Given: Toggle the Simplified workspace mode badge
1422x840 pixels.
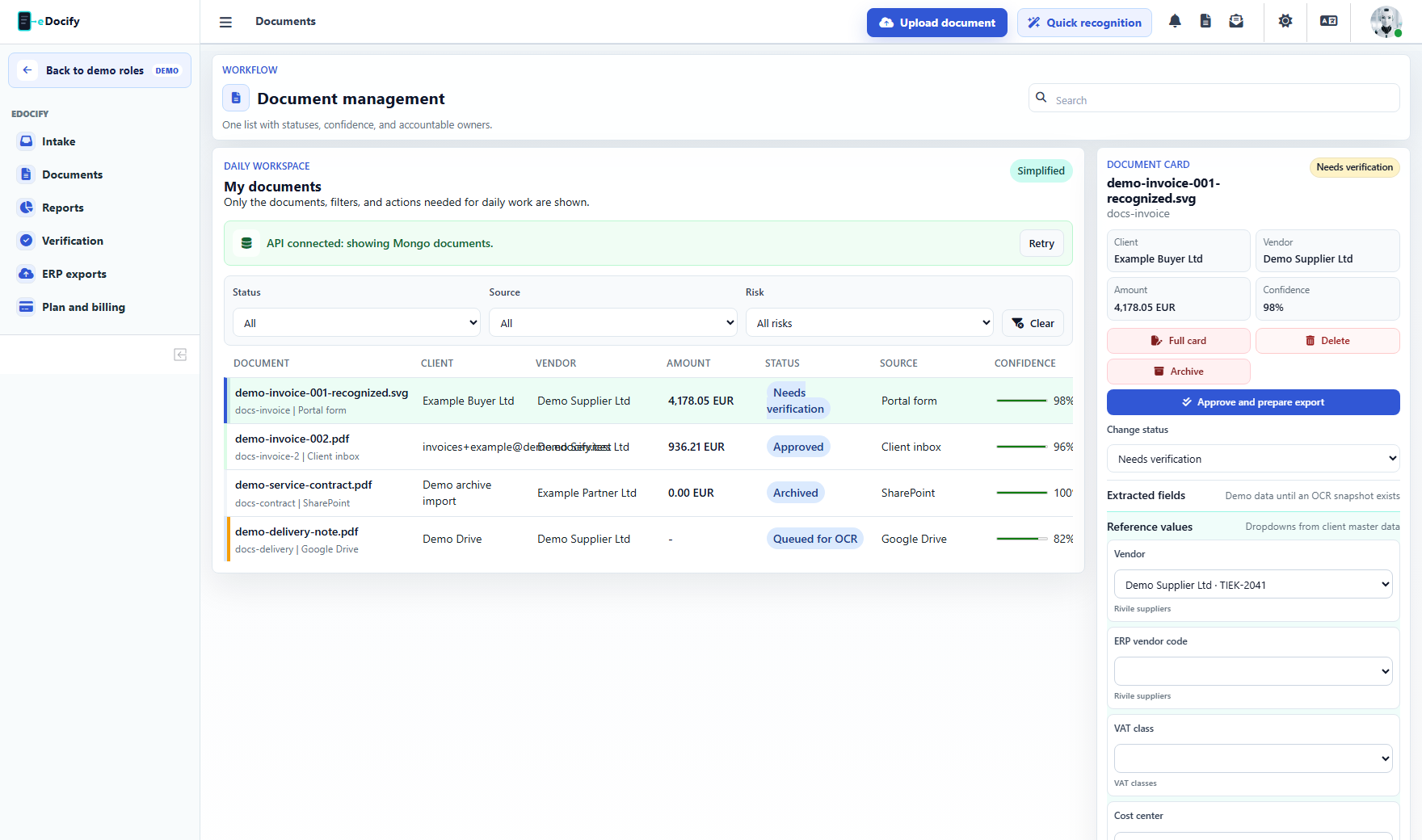Looking at the screenshot, I should [1041, 170].
